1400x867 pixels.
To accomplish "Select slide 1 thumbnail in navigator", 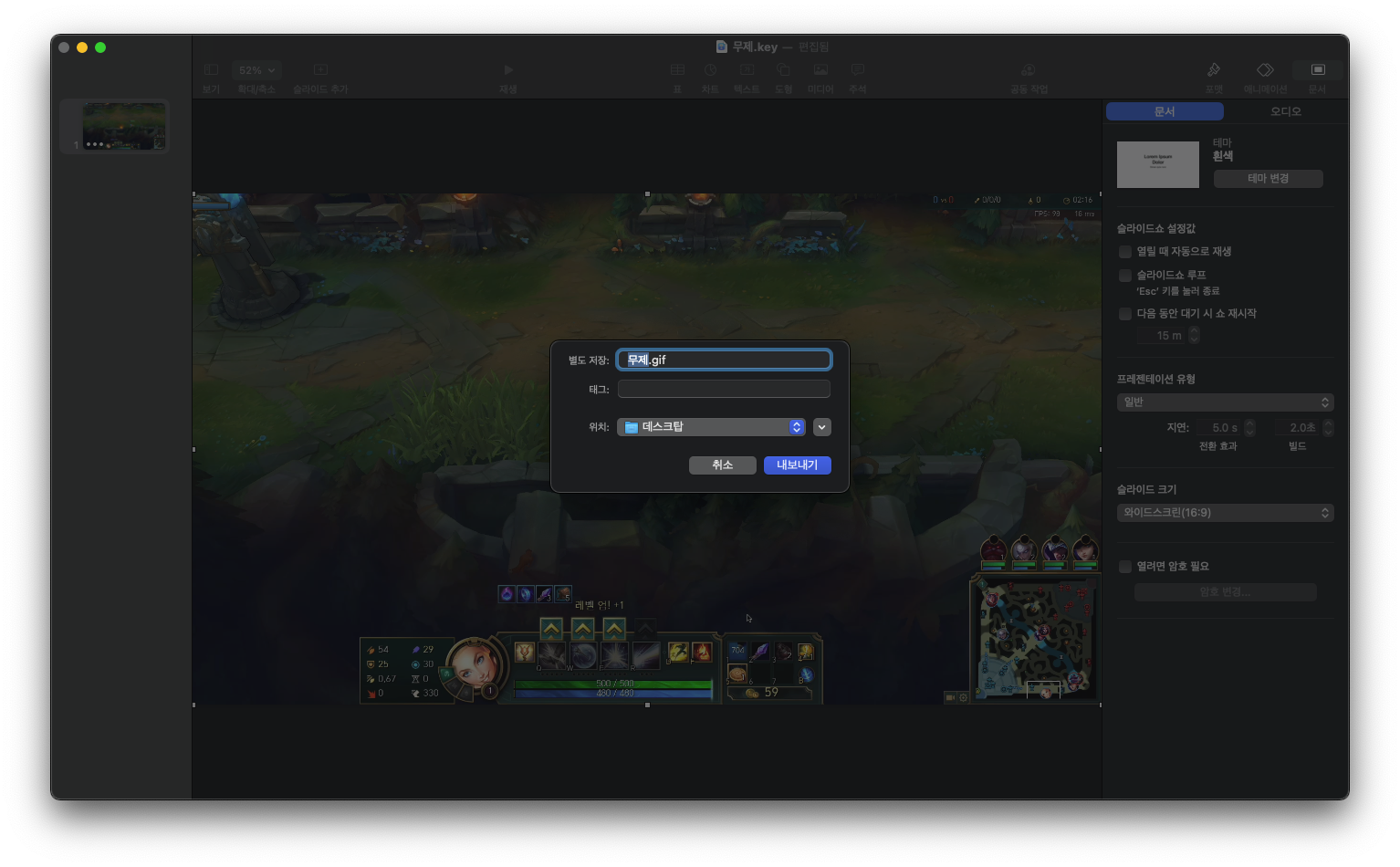I will [124, 126].
